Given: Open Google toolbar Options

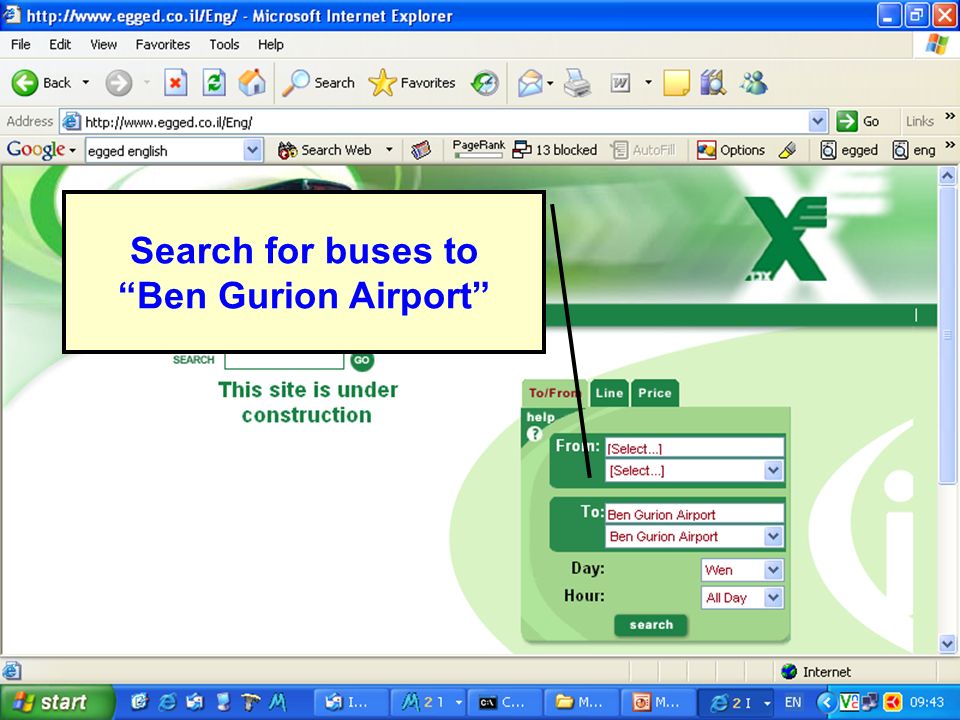Looking at the screenshot, I should click(731, 150).
